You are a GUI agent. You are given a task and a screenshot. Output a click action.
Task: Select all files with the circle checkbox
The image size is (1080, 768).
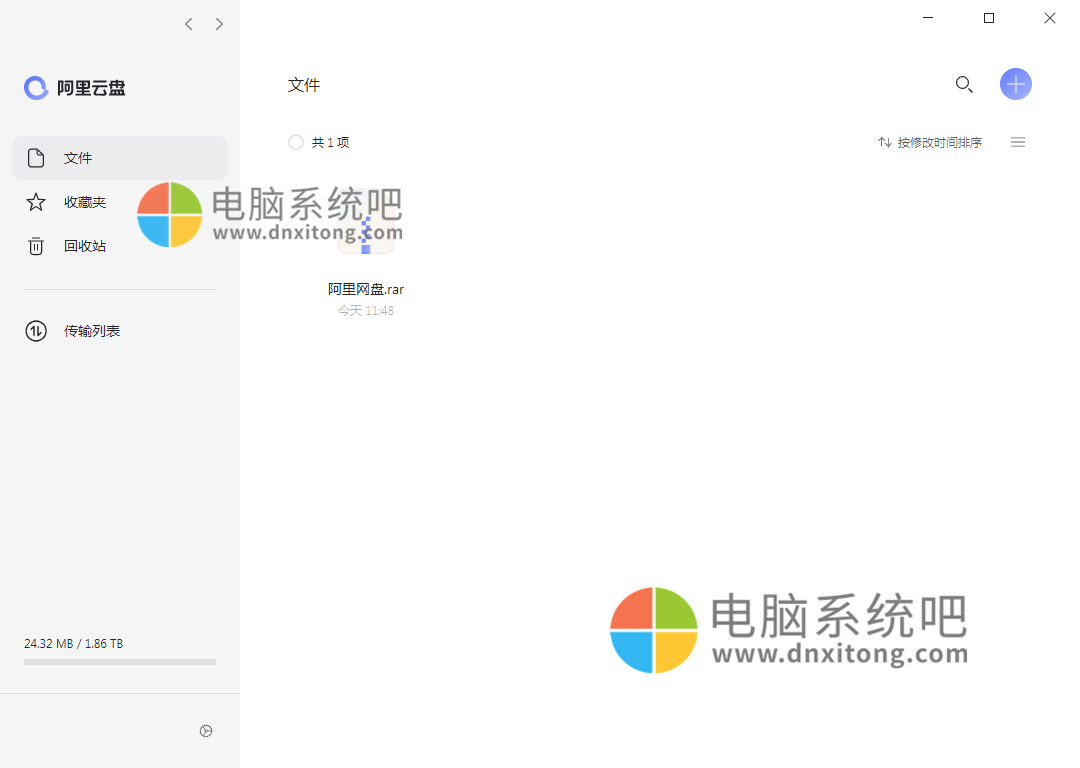coord(295,142)
